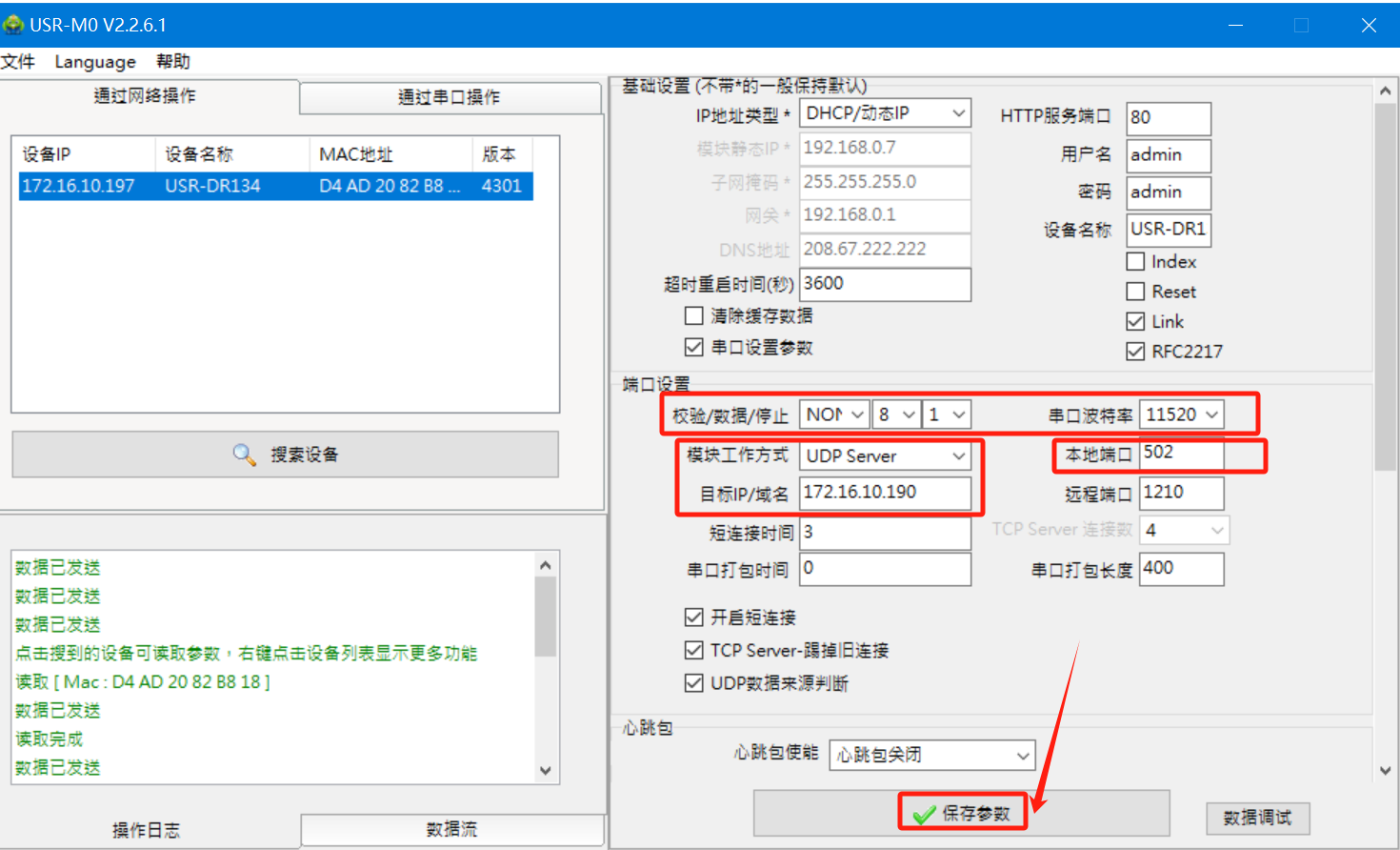Click the 读取完成 log entry

point(50,739)
